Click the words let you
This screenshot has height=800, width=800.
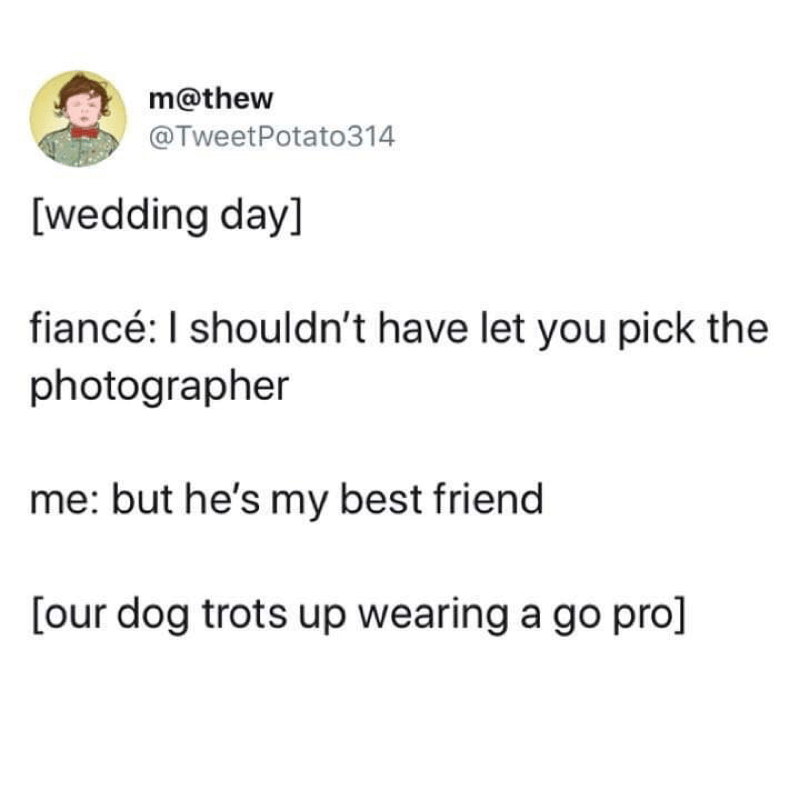(543, 330)
